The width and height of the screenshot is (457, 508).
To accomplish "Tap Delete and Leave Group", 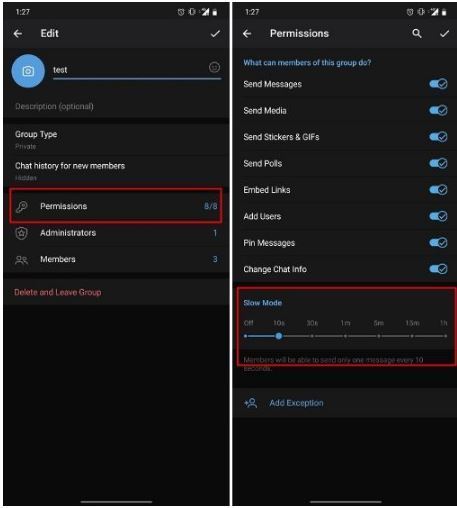I will (58, 292).
